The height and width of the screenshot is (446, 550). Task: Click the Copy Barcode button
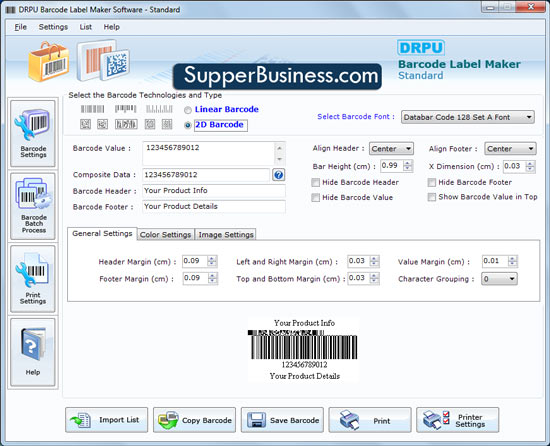point(194,420)
